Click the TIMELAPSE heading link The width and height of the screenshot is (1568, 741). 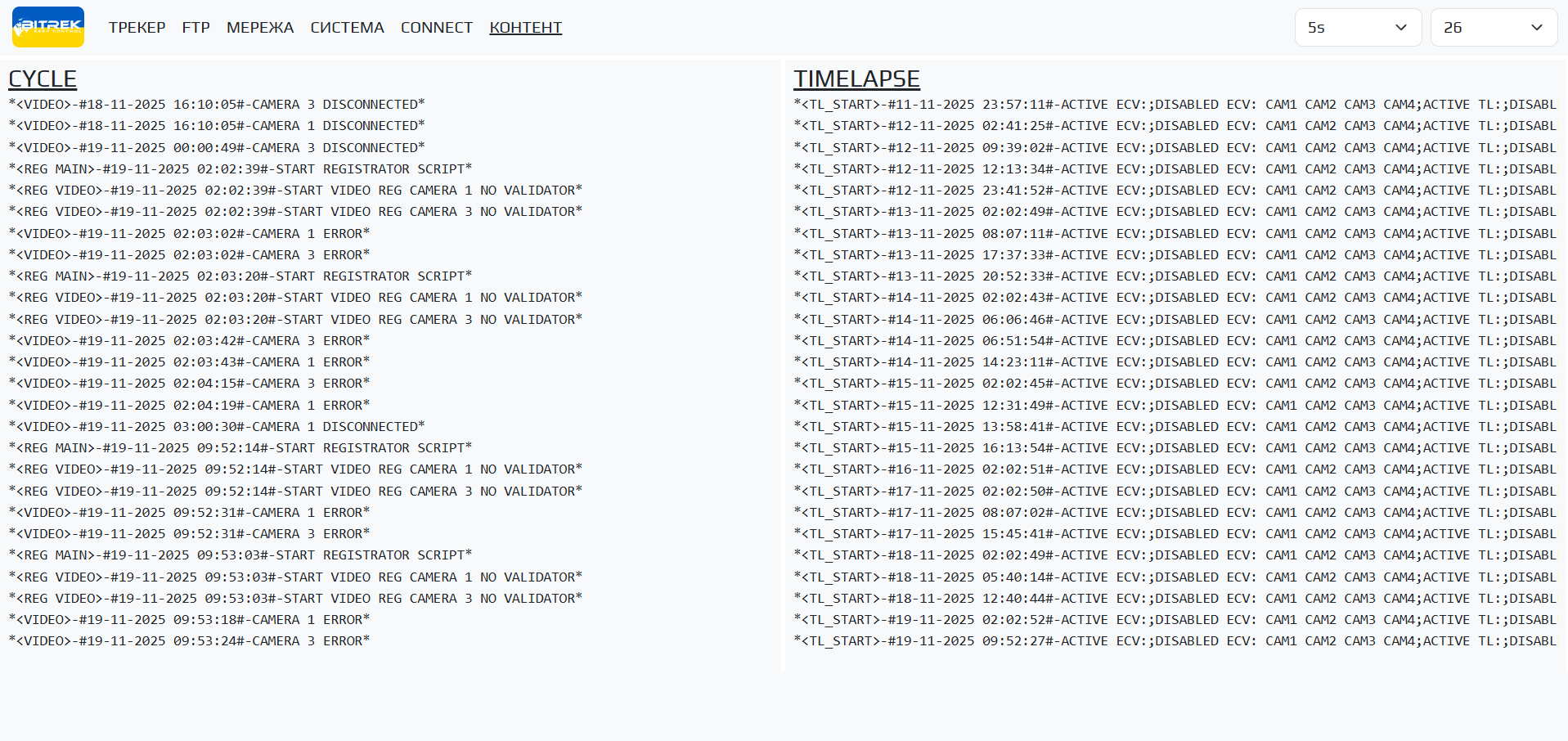click(x=856, y=79)
